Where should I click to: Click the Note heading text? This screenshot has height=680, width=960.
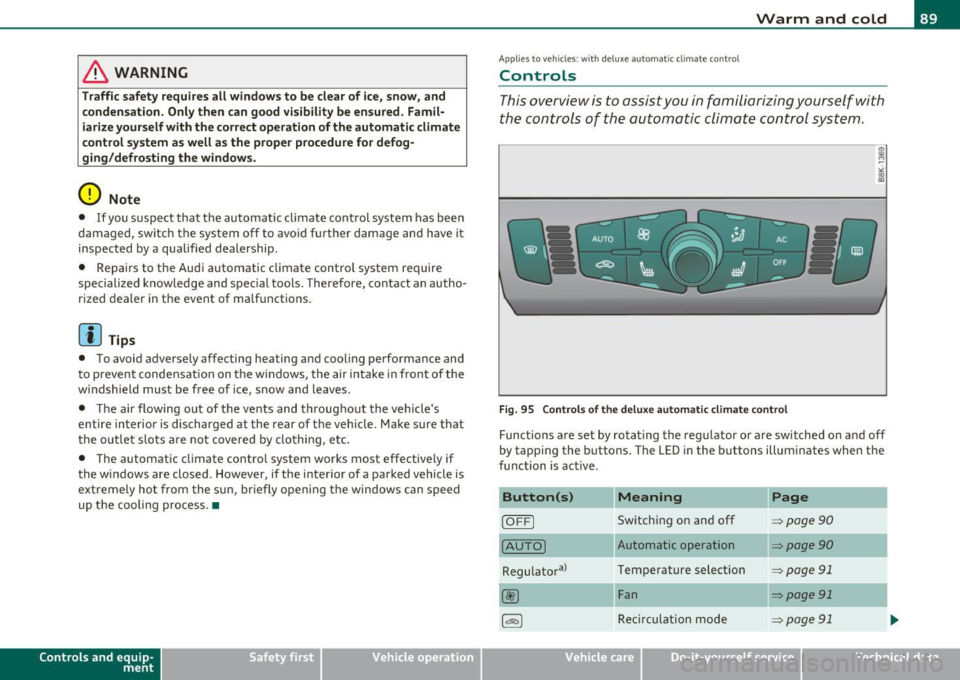124,200
